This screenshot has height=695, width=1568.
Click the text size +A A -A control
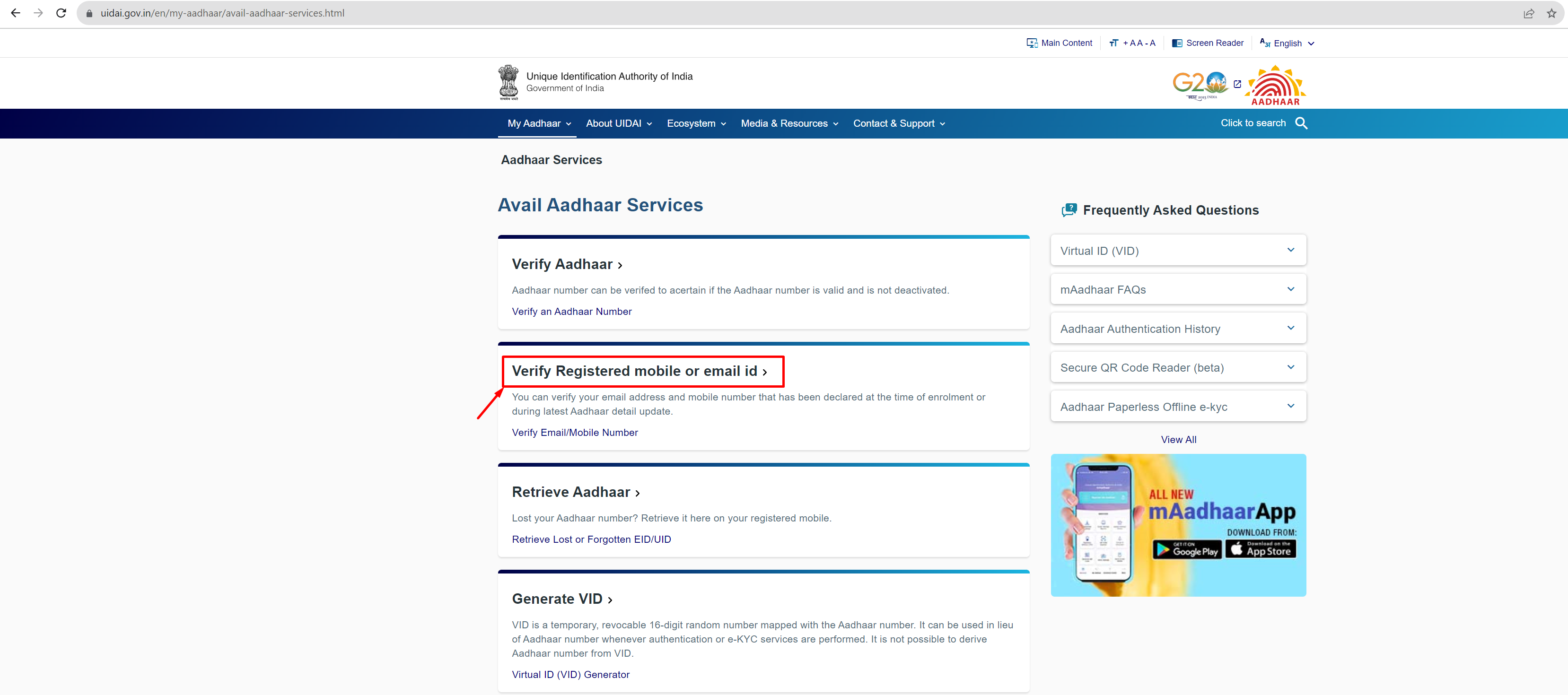point(1132,43)
